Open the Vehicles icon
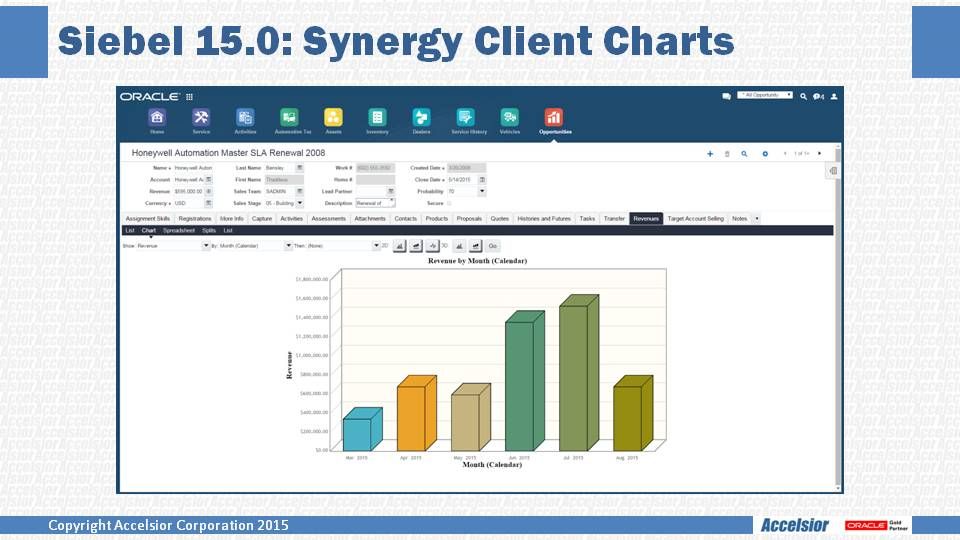The image size is (960, 540). pos(509,118)
